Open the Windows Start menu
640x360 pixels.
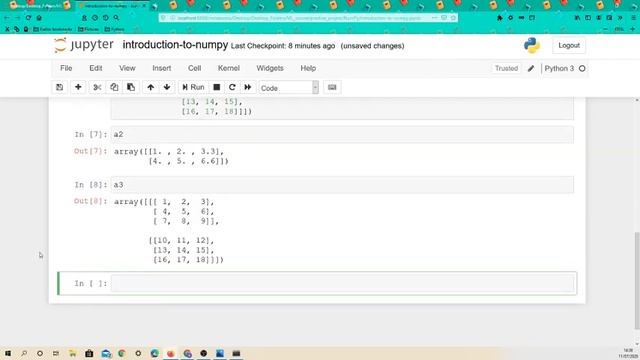[x=8, y=353]
